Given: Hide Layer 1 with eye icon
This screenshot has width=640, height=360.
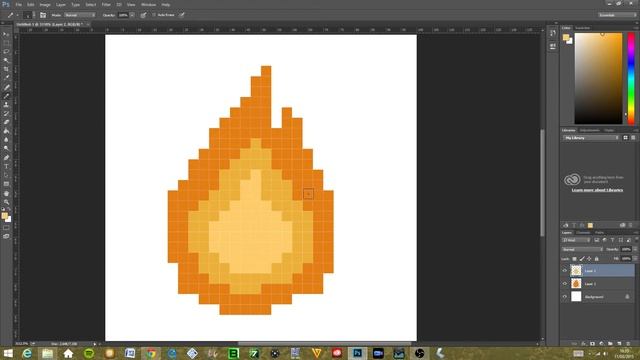Looking at the screenshot, I should pos(565,284).
